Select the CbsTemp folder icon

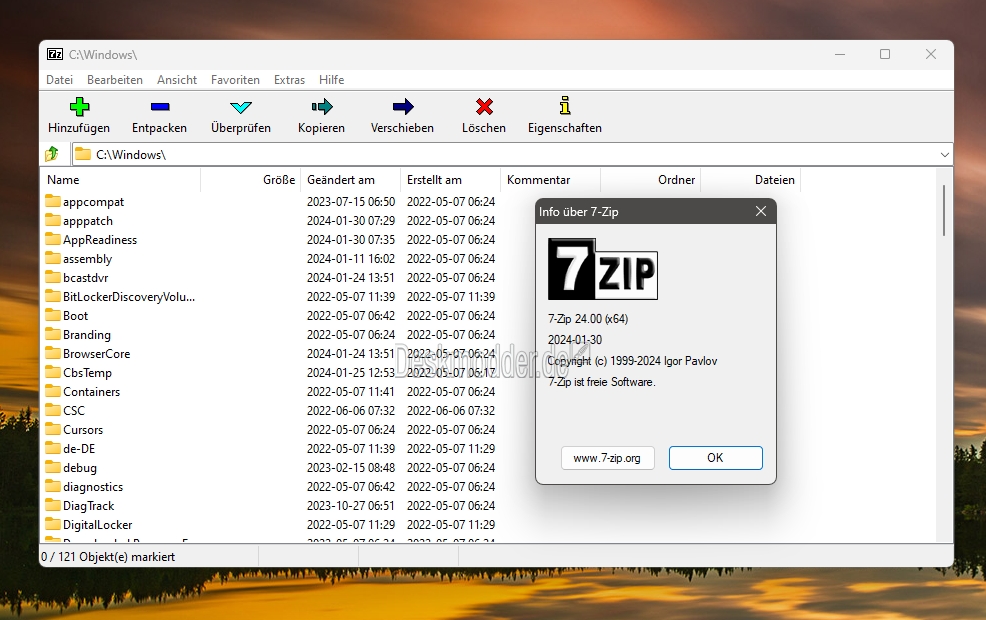pyautogui.click(x=53, y=372)
